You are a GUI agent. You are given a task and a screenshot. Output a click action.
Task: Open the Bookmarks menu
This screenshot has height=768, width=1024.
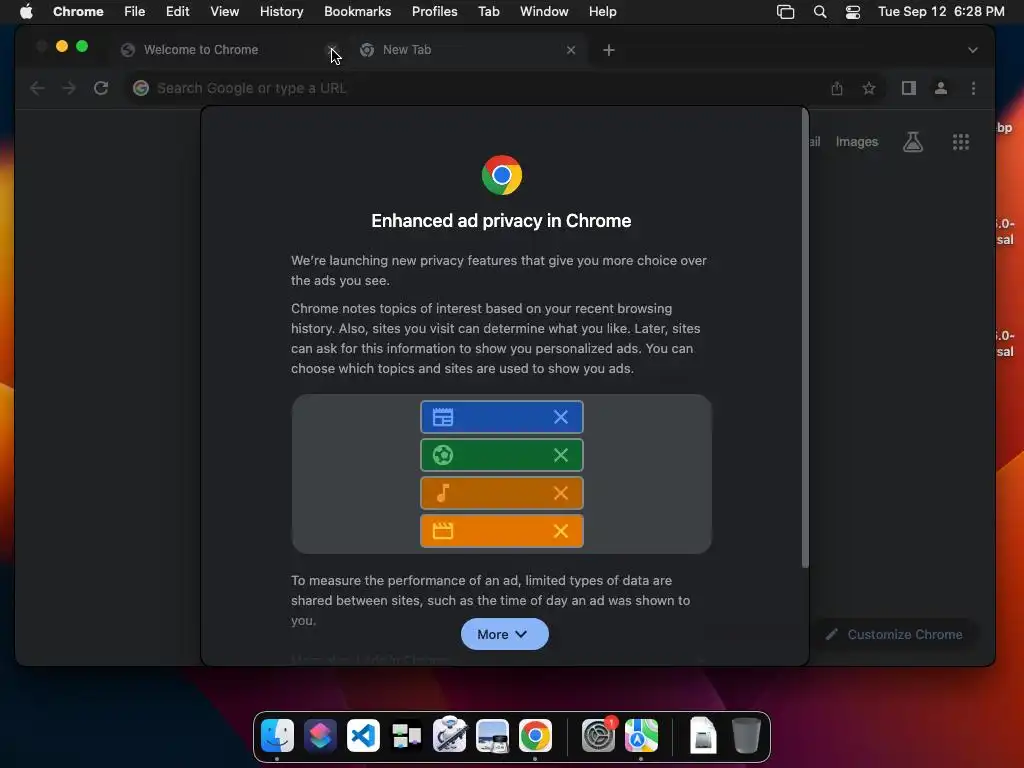[x=357, y=12]
